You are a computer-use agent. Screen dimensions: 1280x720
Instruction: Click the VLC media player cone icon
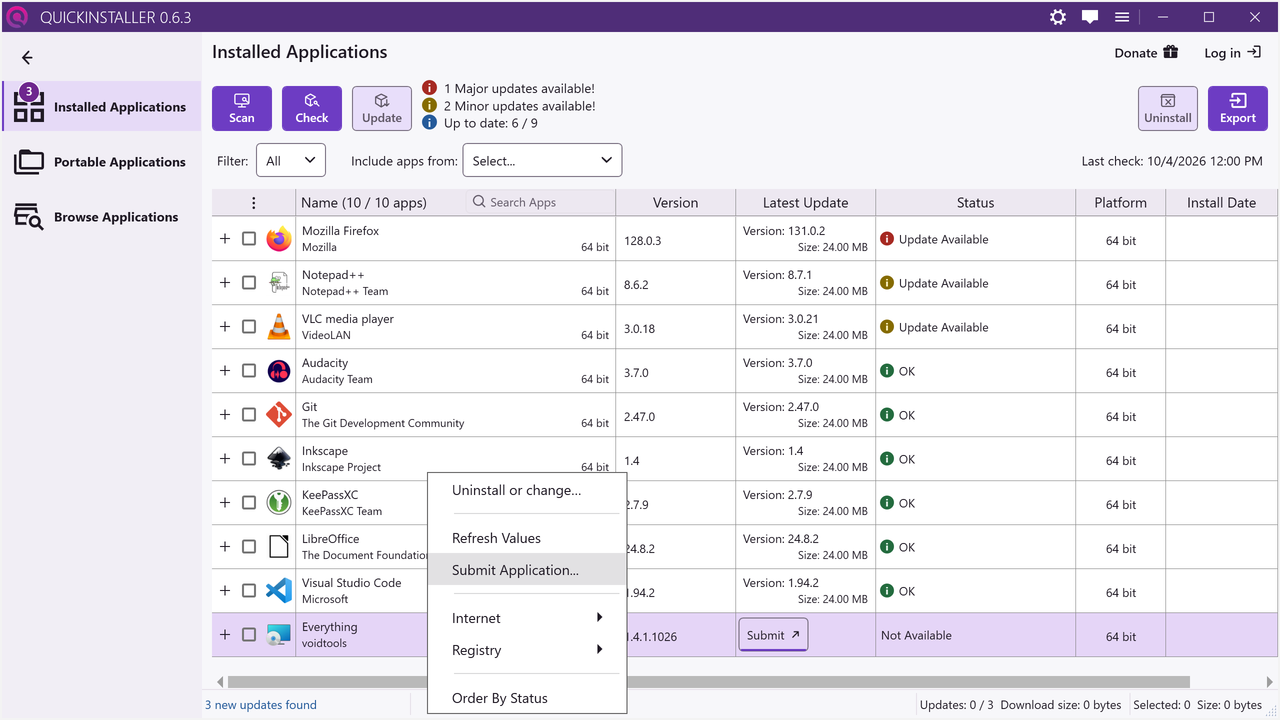(279, 327)
